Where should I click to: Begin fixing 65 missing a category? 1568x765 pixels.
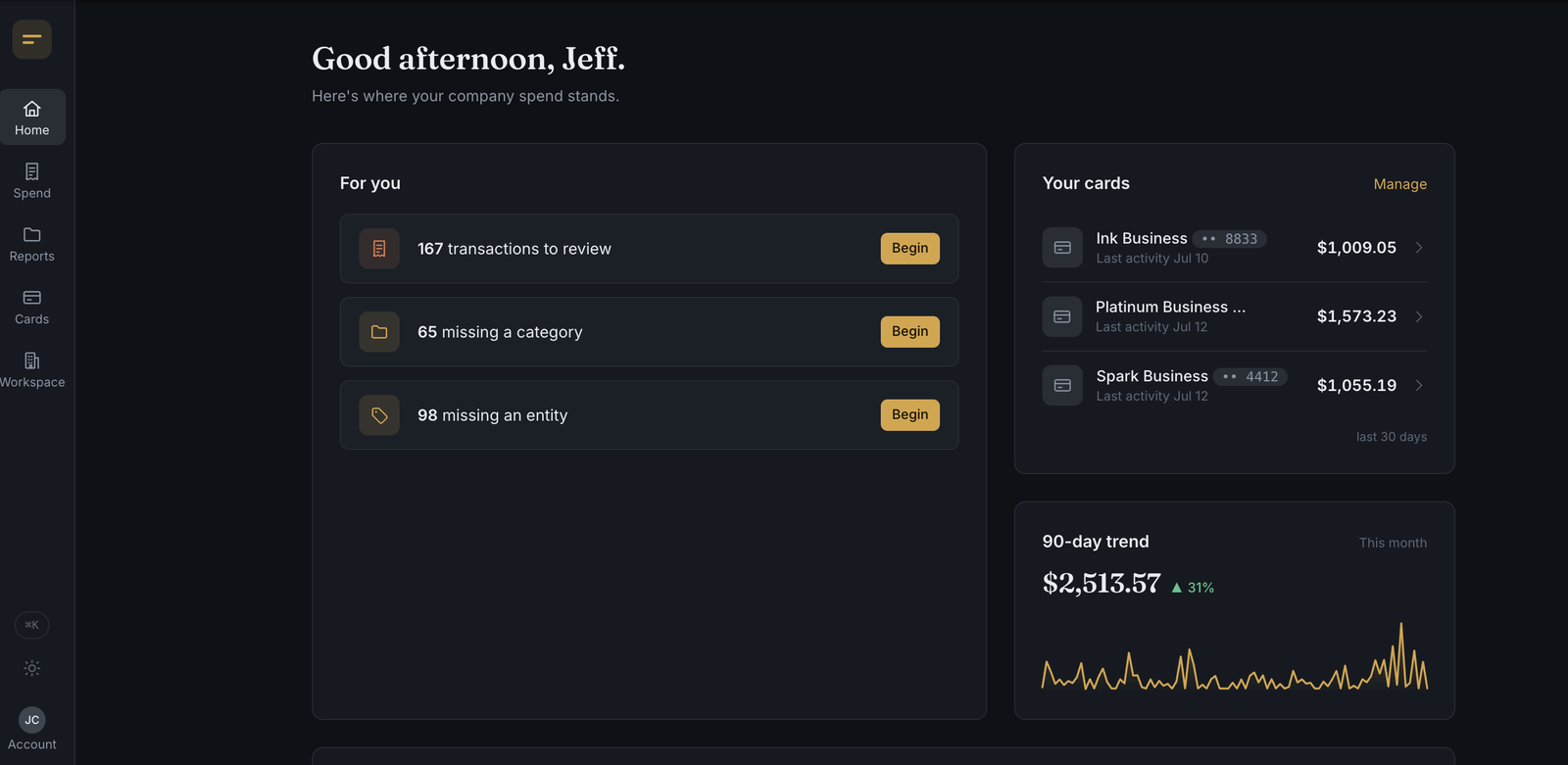pos(909,332)
